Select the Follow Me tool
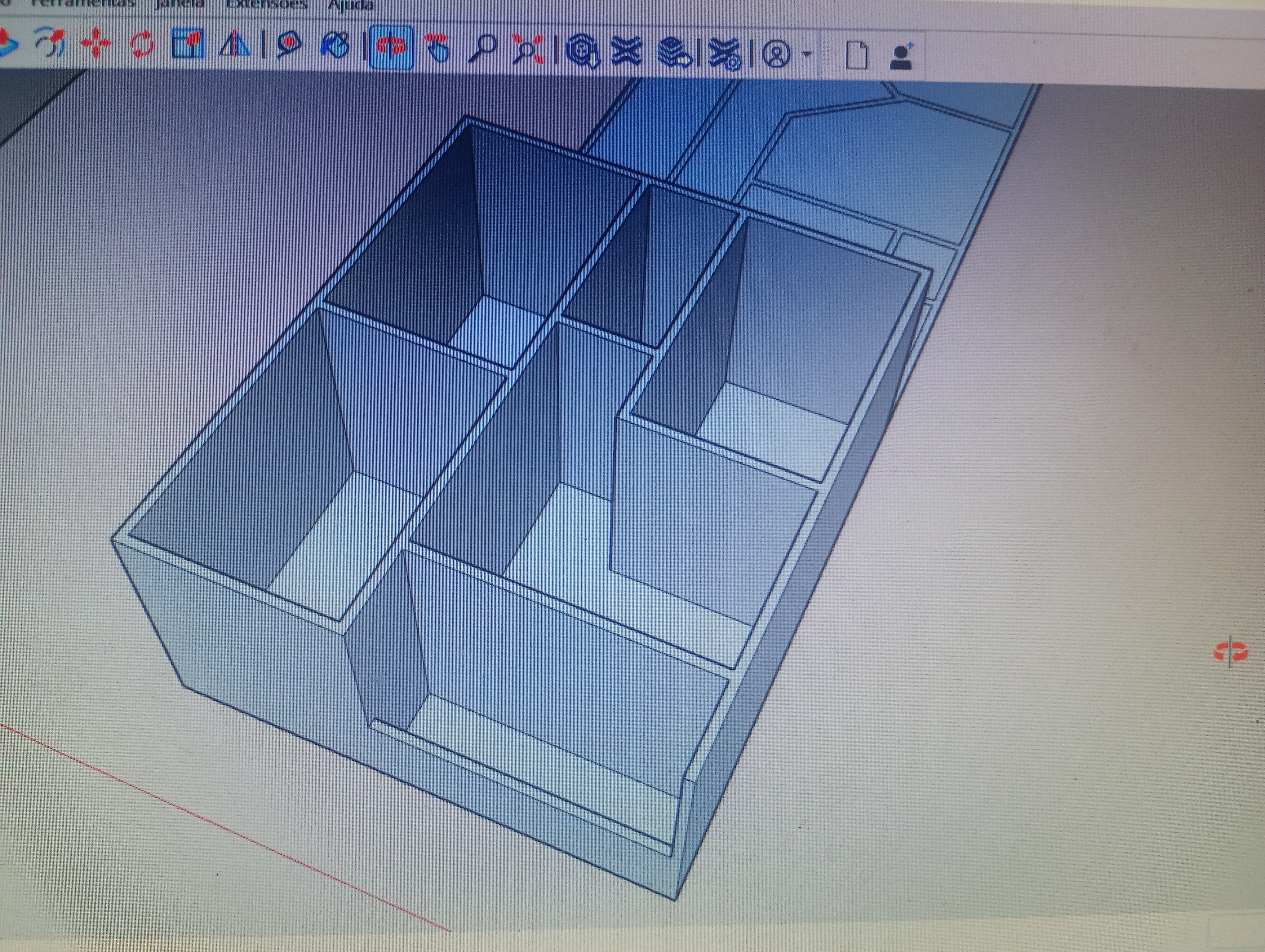 tap(50, 43)
